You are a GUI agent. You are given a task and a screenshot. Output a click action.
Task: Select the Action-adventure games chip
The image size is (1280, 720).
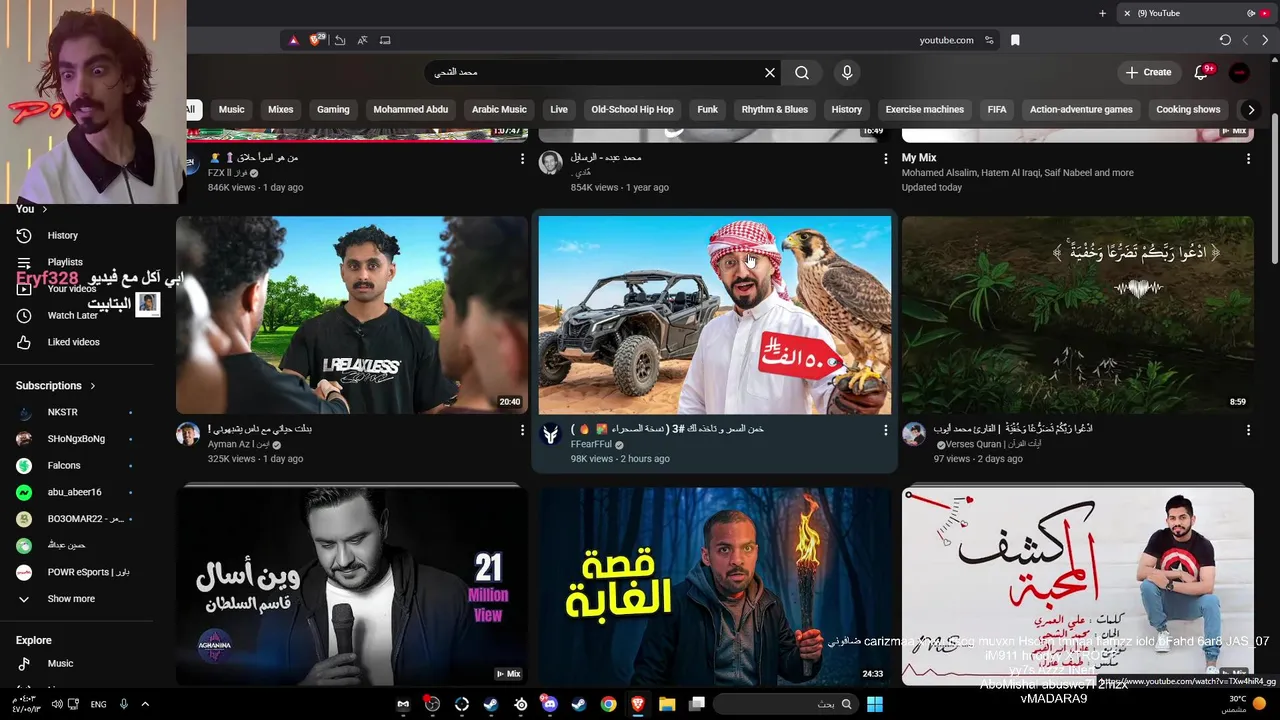(x=1081, y=110)
